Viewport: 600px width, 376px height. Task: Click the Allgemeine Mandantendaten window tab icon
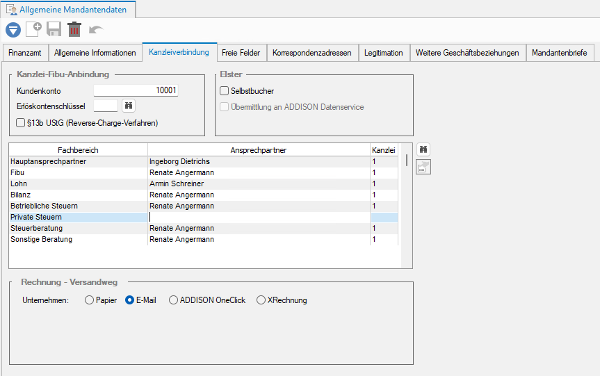(x=11, y=10)
